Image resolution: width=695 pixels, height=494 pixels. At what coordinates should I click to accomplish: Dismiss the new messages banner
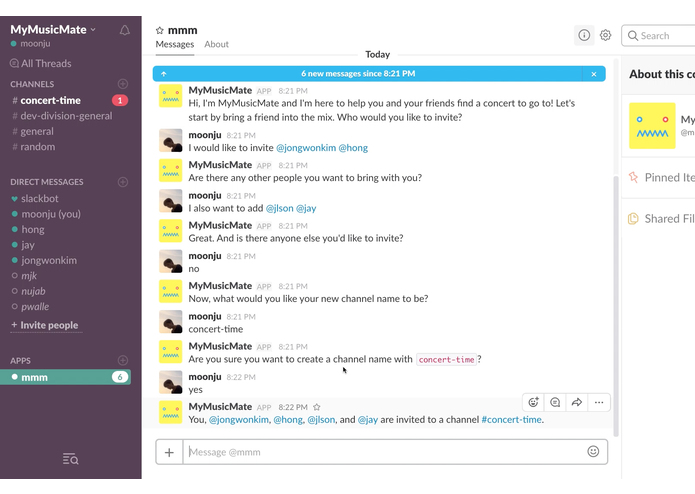click(594, 74)
